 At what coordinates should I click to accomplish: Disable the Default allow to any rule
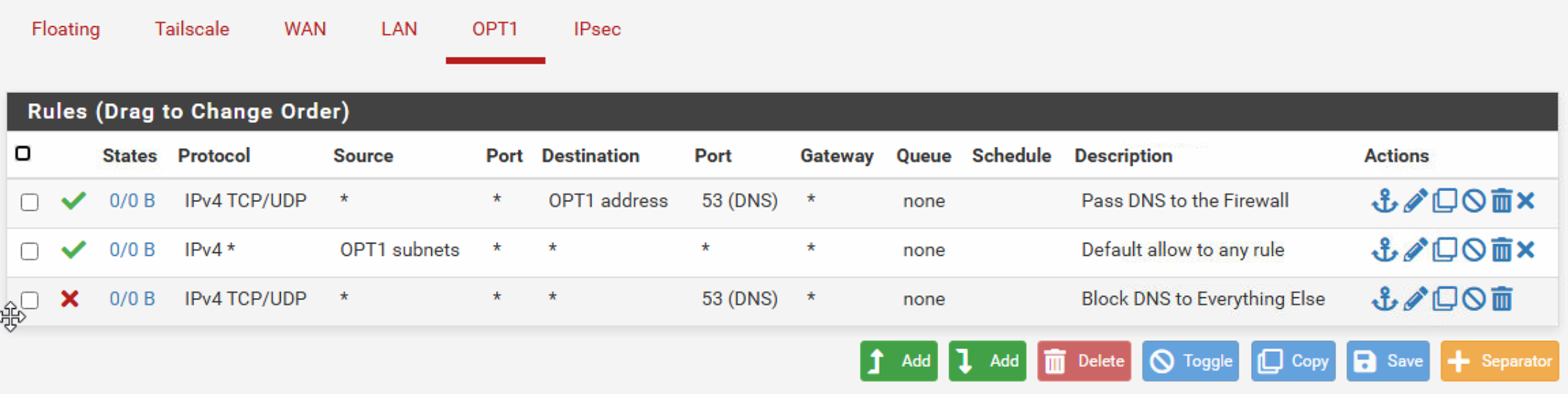(1473, 250)
